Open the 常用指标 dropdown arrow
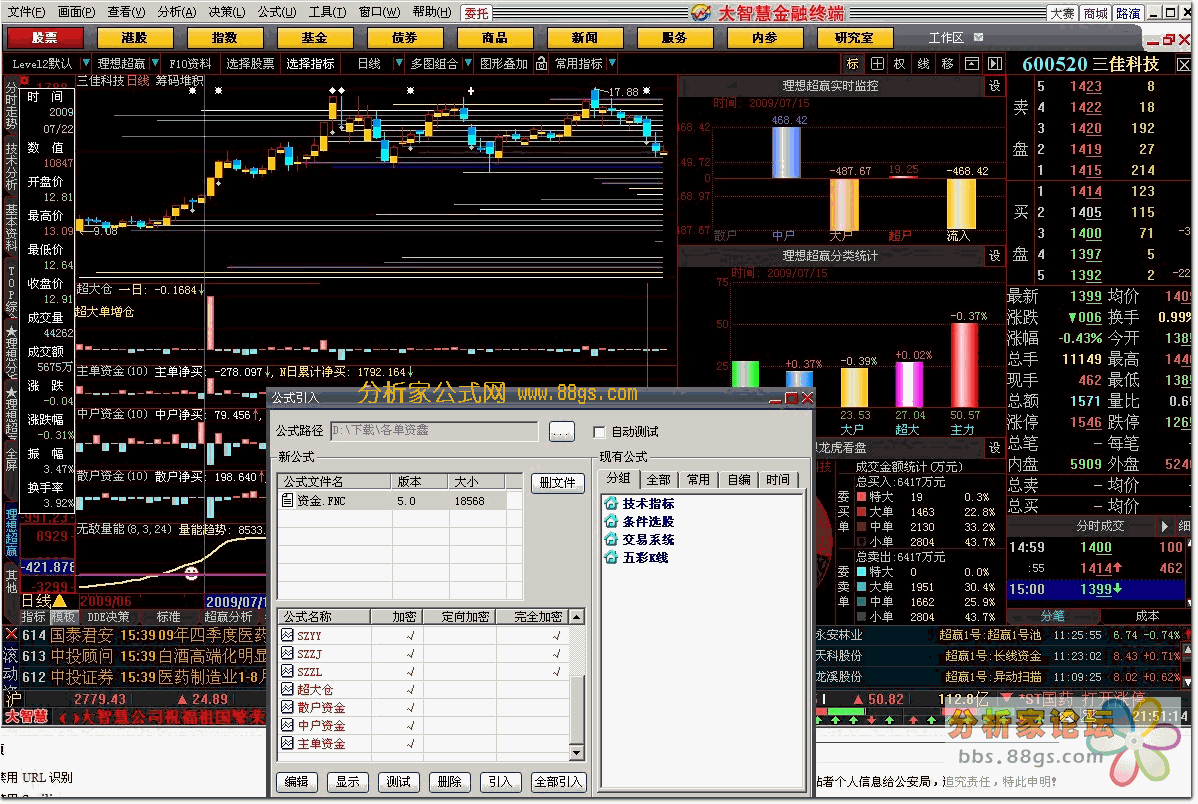 pyautogui.click(x=612, y=63)
